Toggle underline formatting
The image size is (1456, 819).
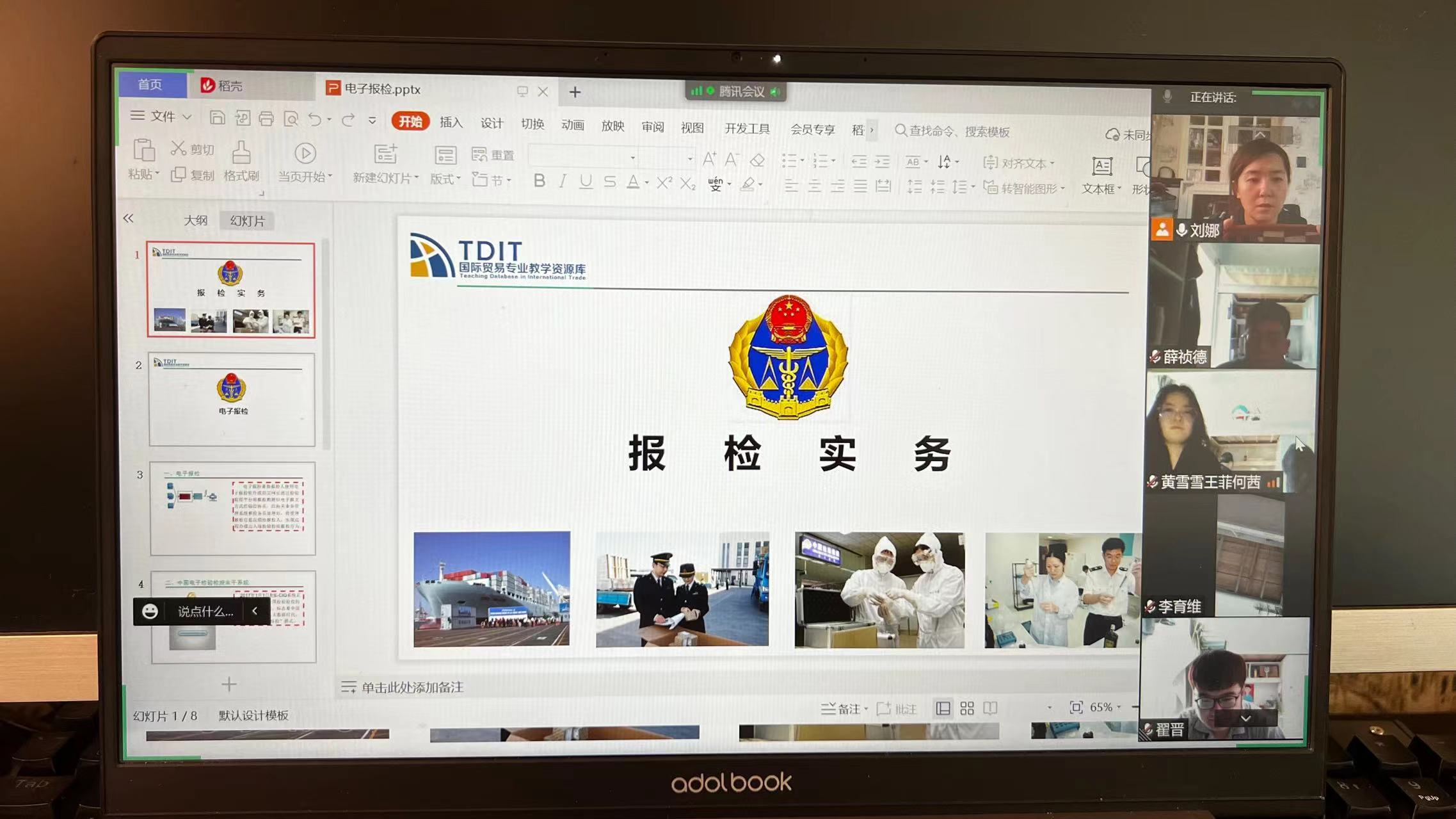tap(585, 182)
